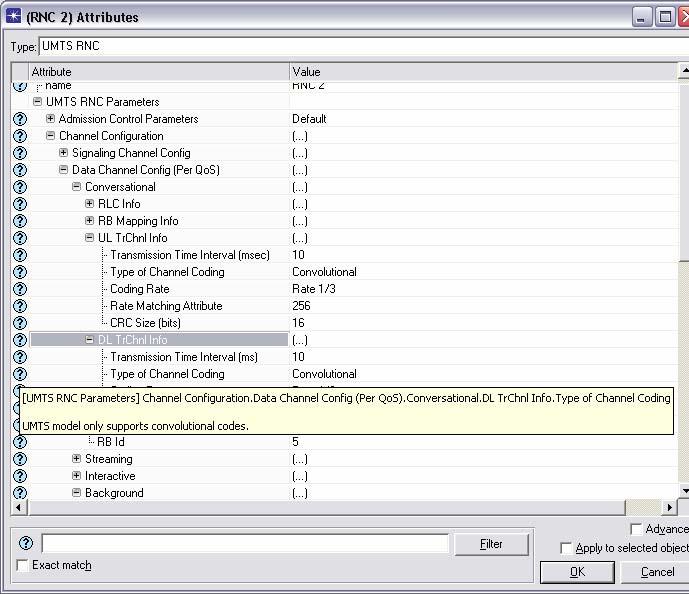Click the Attribute column header

point(159,72)
